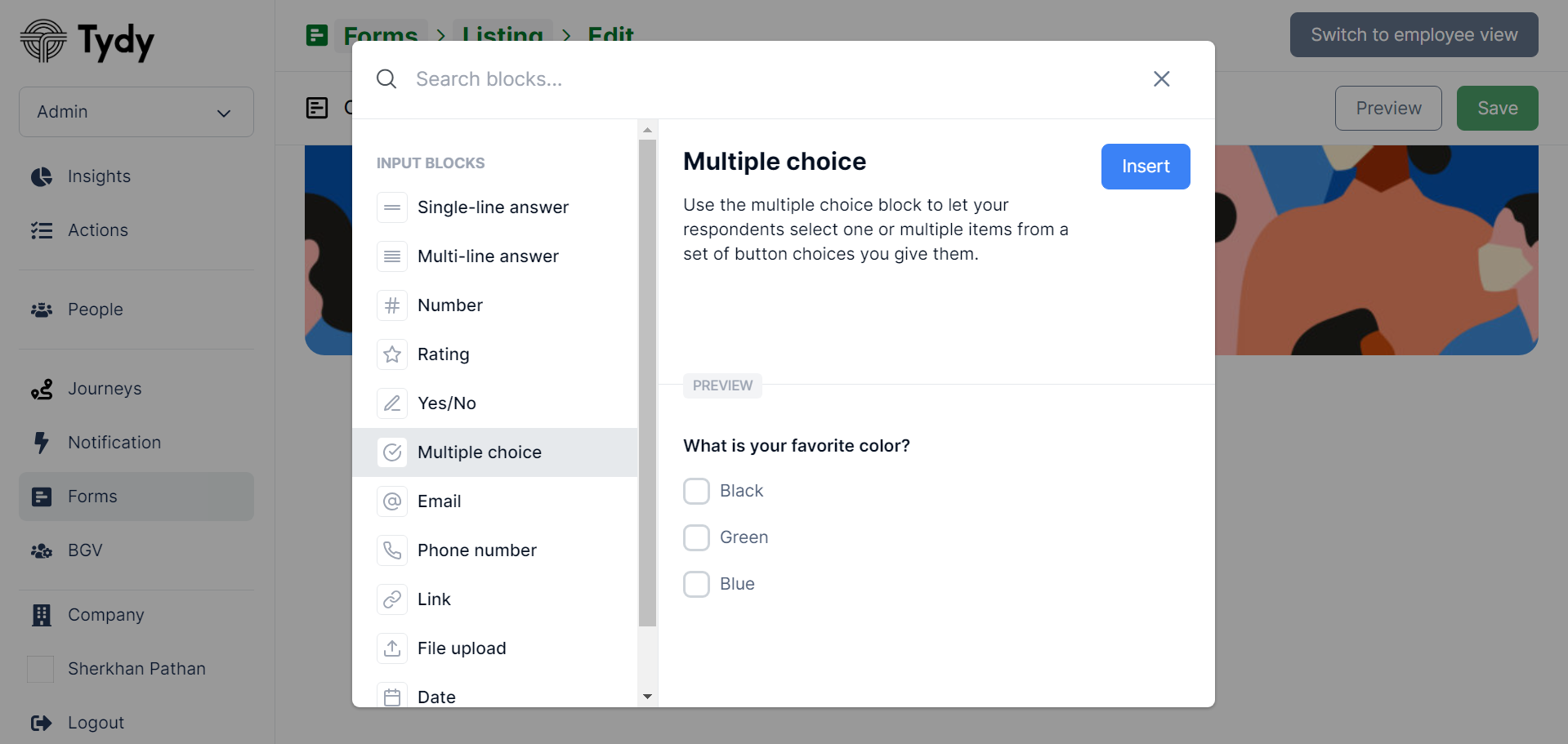Click Switch to employee view button
Image resolution: width=1568 pixels, height=744 pixels.
click(1414, 35)
